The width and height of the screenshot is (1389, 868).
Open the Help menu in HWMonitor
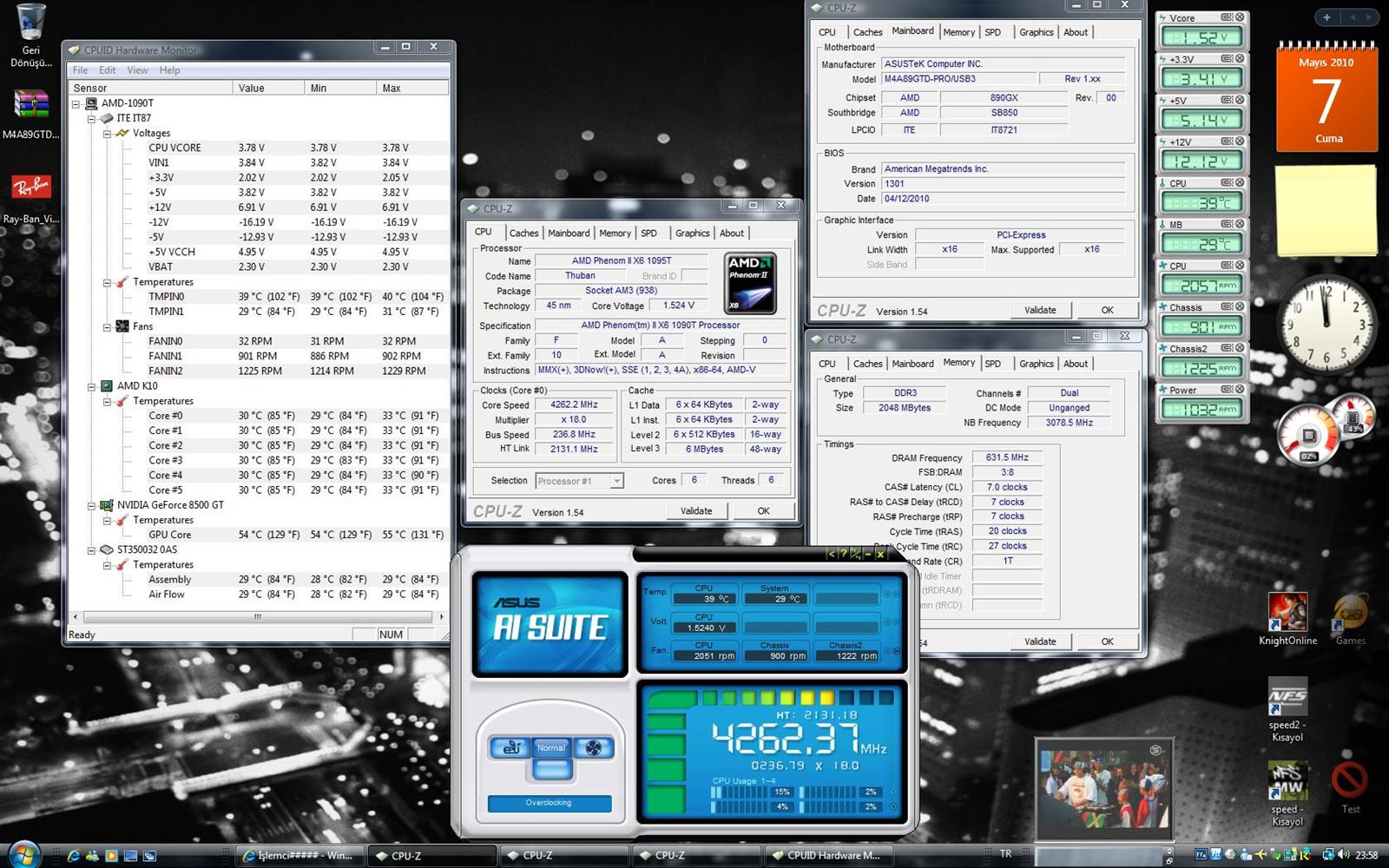click(x=169, y=70)
